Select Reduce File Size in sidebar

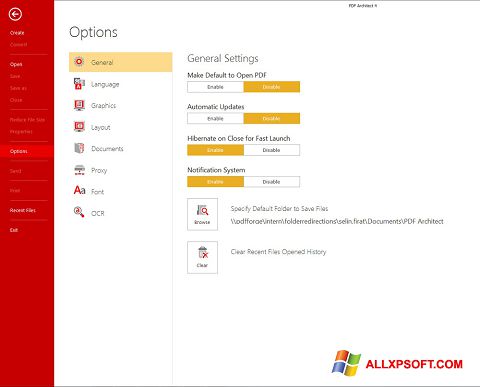(x=27, y=120)
